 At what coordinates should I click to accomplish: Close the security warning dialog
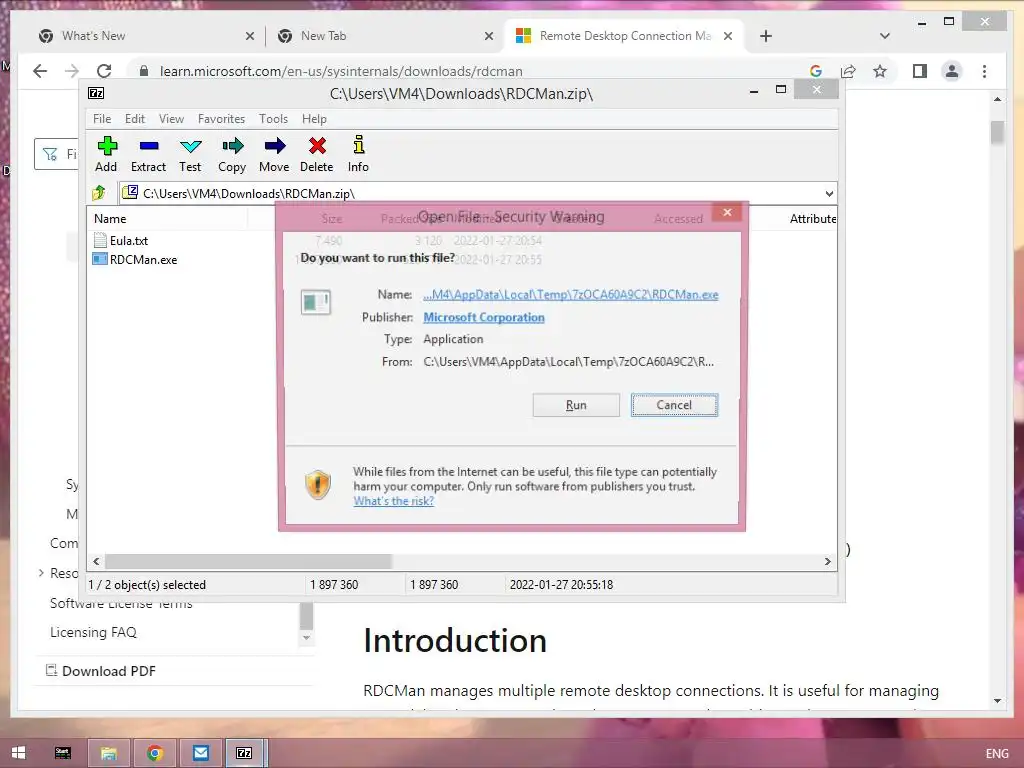pos(727,212)
